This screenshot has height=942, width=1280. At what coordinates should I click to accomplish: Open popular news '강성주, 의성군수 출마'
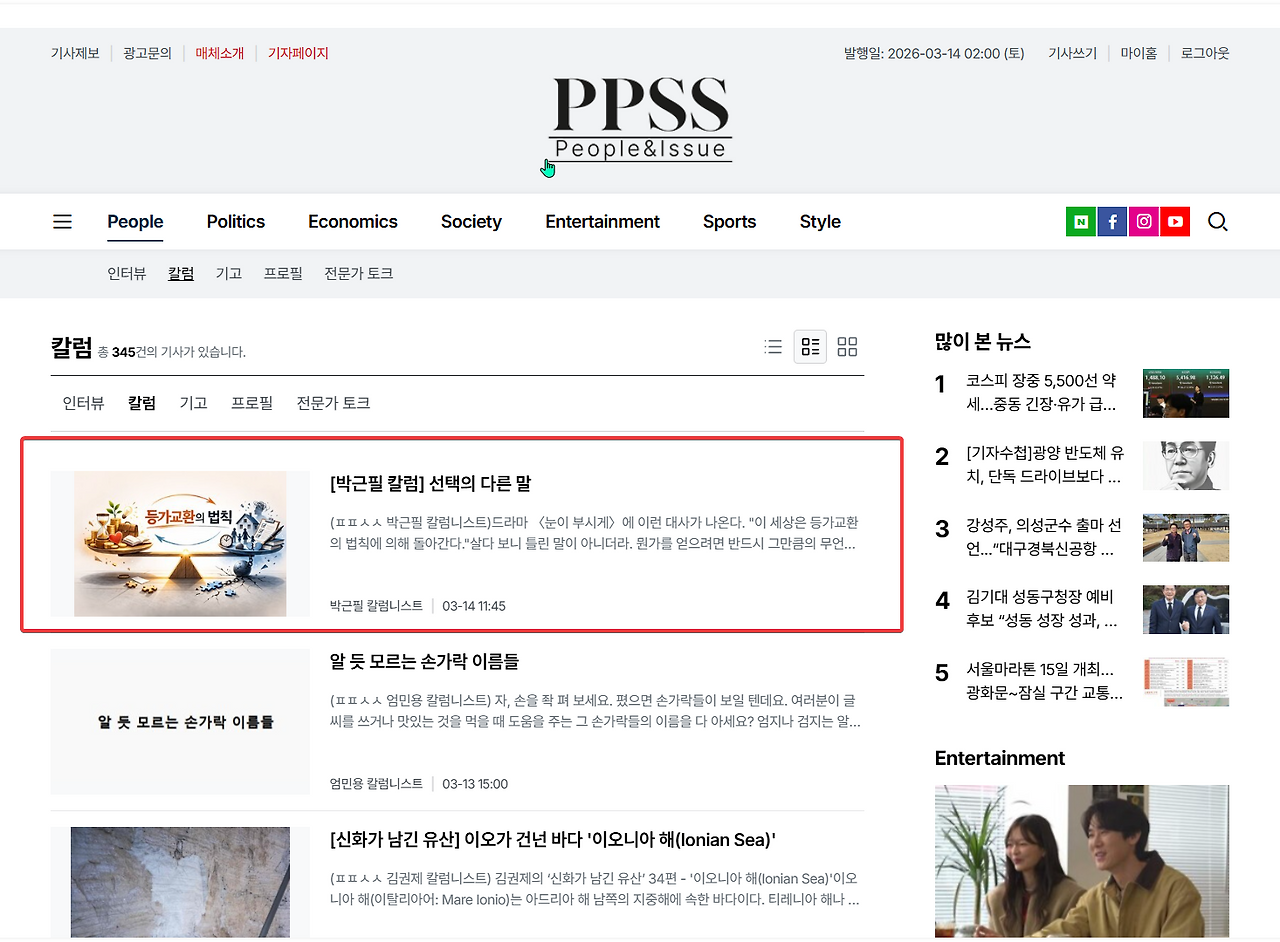1044,538
